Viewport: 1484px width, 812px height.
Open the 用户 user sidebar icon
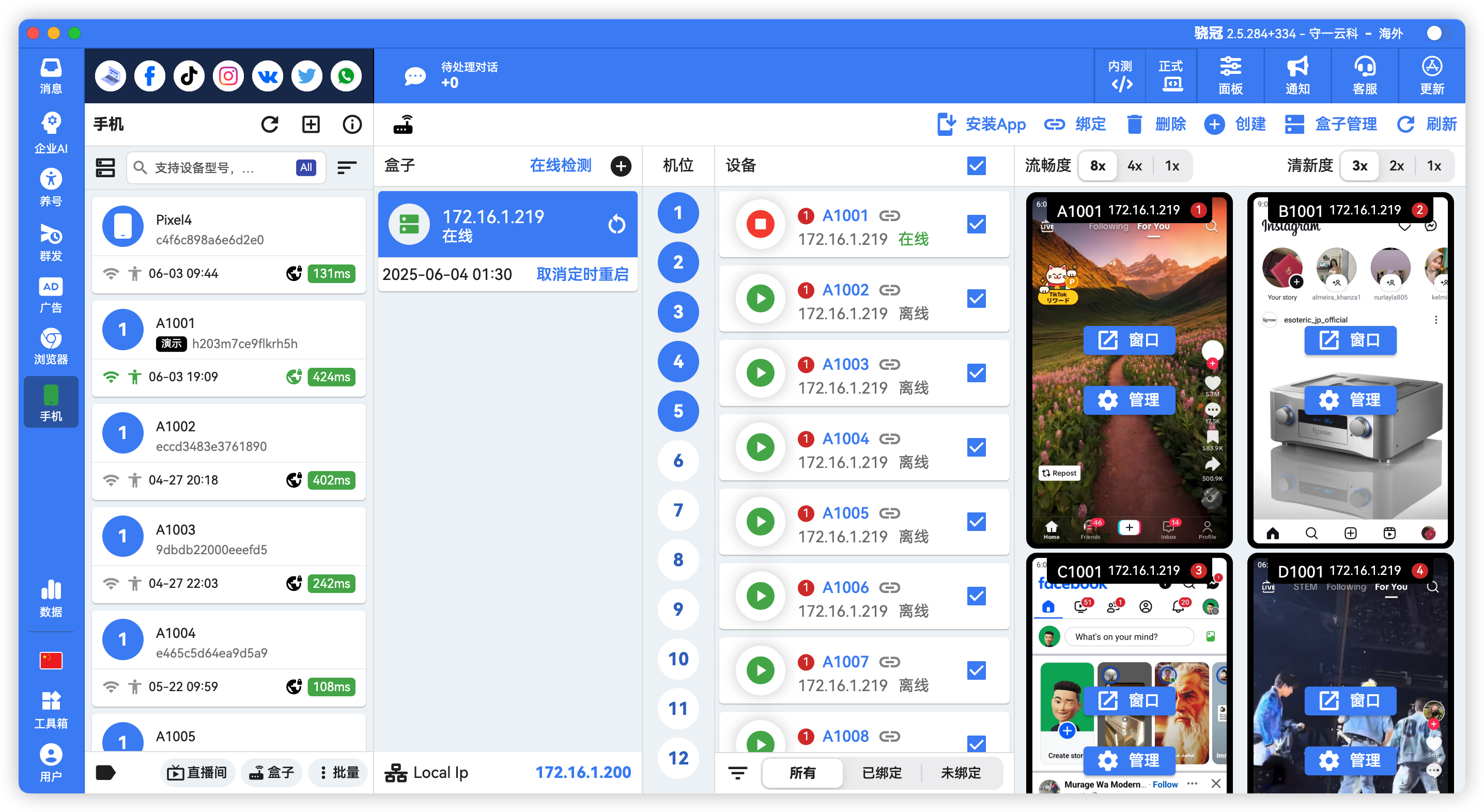[51, 762]
